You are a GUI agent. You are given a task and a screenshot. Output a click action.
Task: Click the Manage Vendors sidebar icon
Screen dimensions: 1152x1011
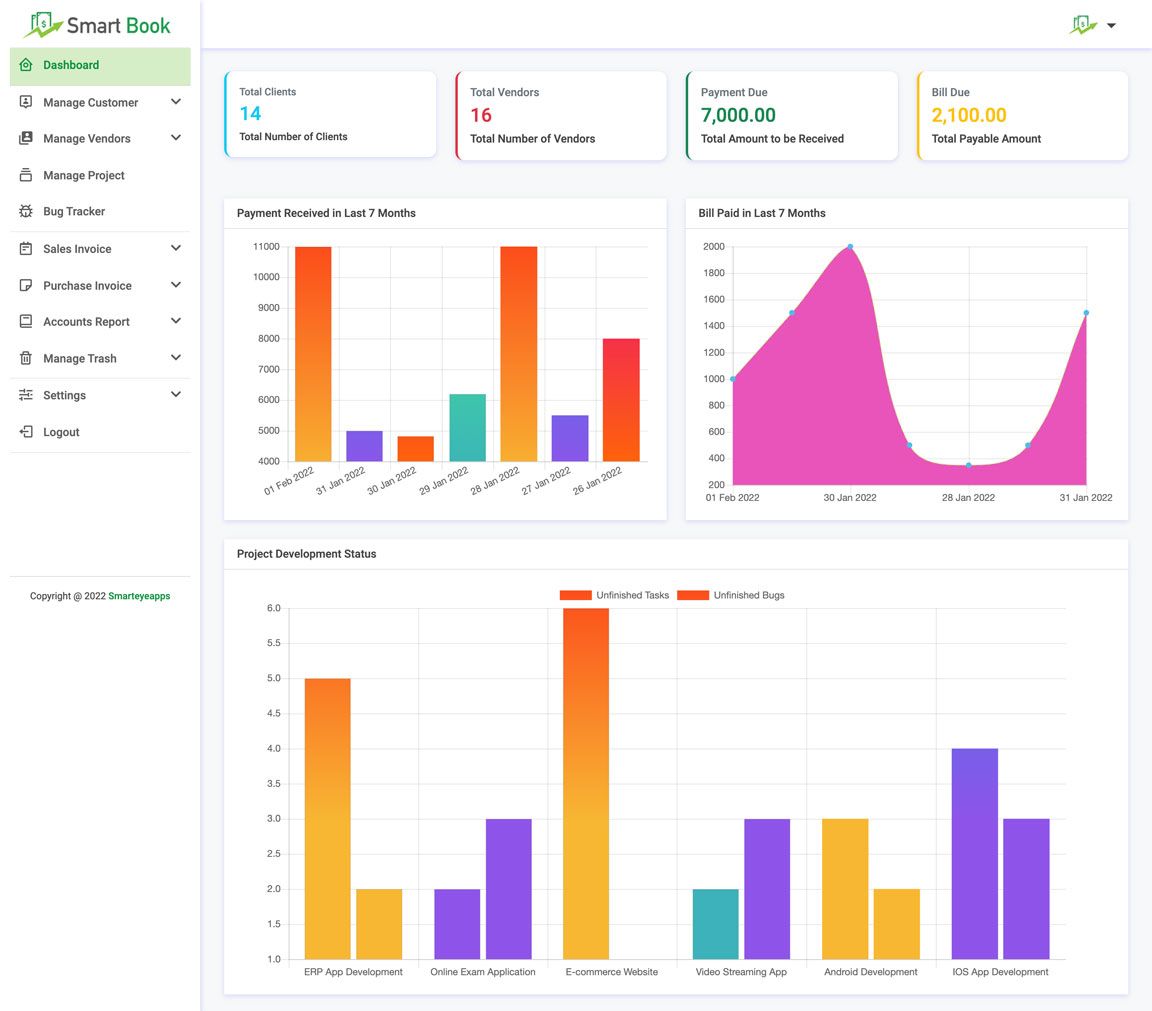tap(26, 138)
